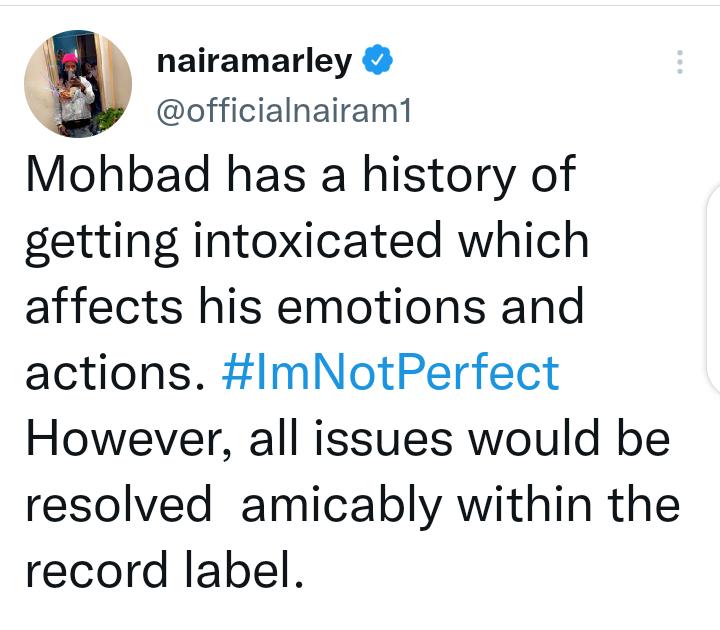Click the word Mohbad in the tweet
Image resolution: width=720 pixels, height=630 pixels.
point(118,174)
